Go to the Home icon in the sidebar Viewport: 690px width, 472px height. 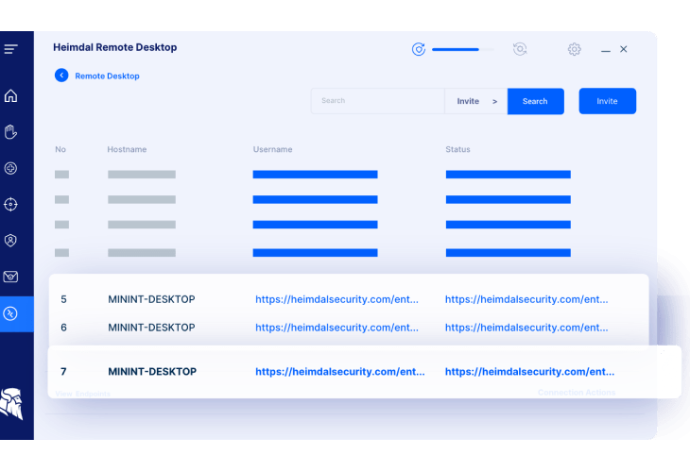point(11,96)
